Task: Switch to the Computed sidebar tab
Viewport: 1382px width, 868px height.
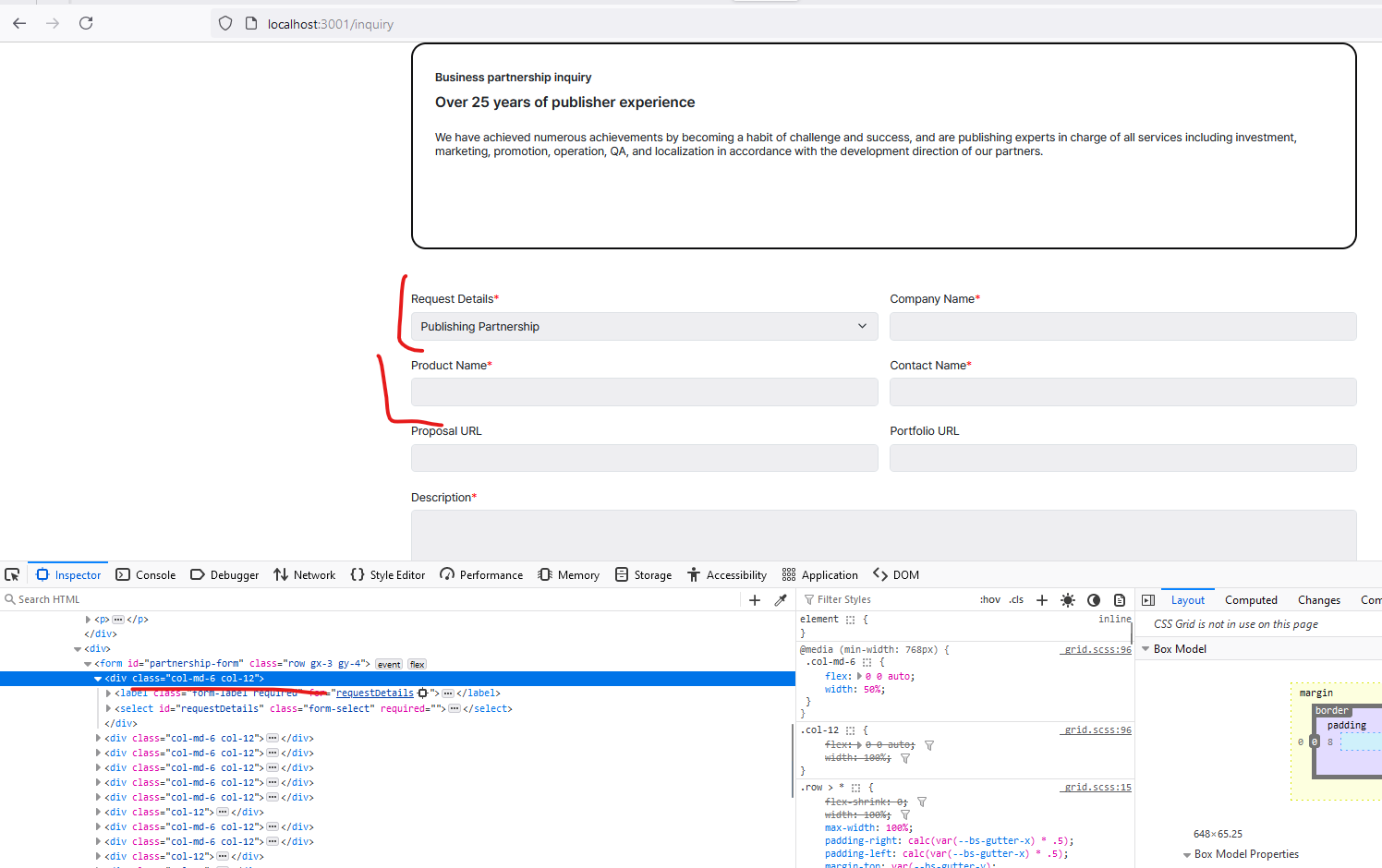Action: (x=1251, y=600)
